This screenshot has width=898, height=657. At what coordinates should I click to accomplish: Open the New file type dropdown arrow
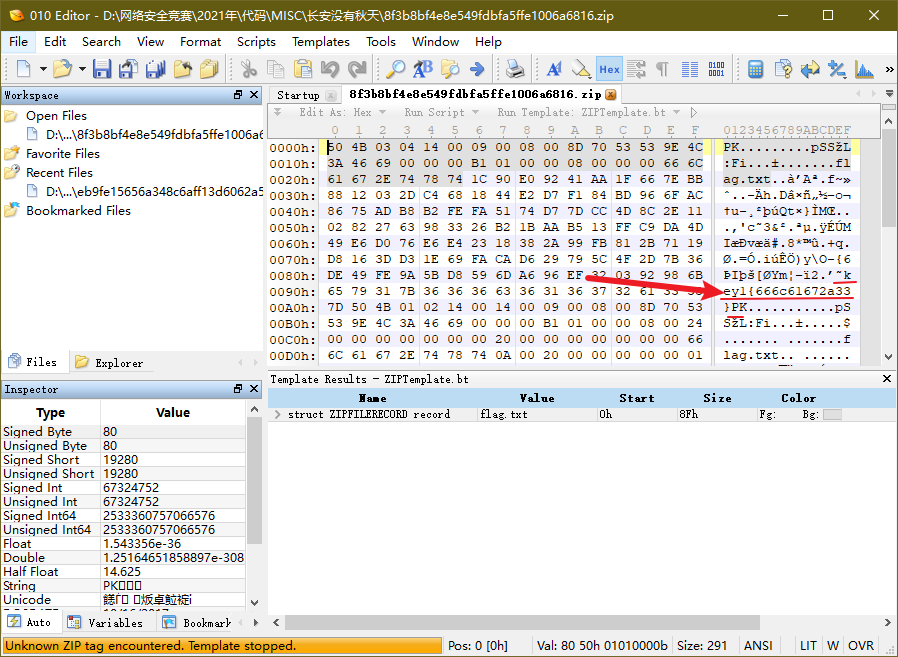pyautogui.click(x=43, y=69)
